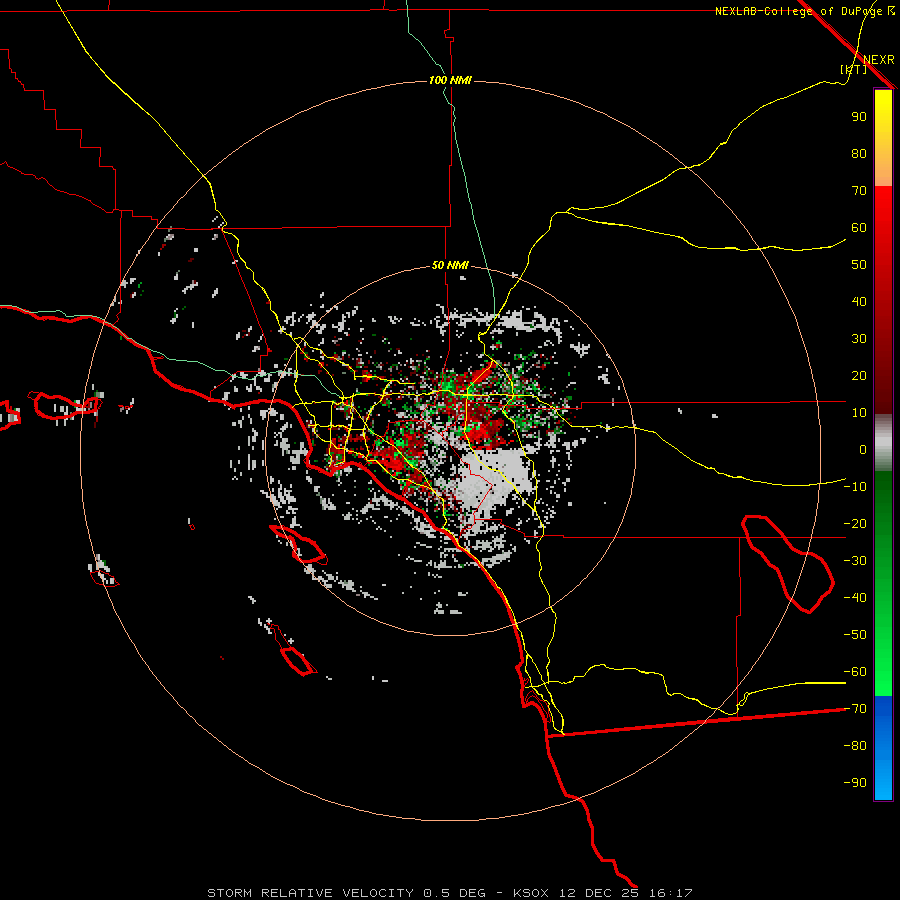Screen dimensions: 900x900
Task: Select the -20 scale label
Action: point(855,524)
